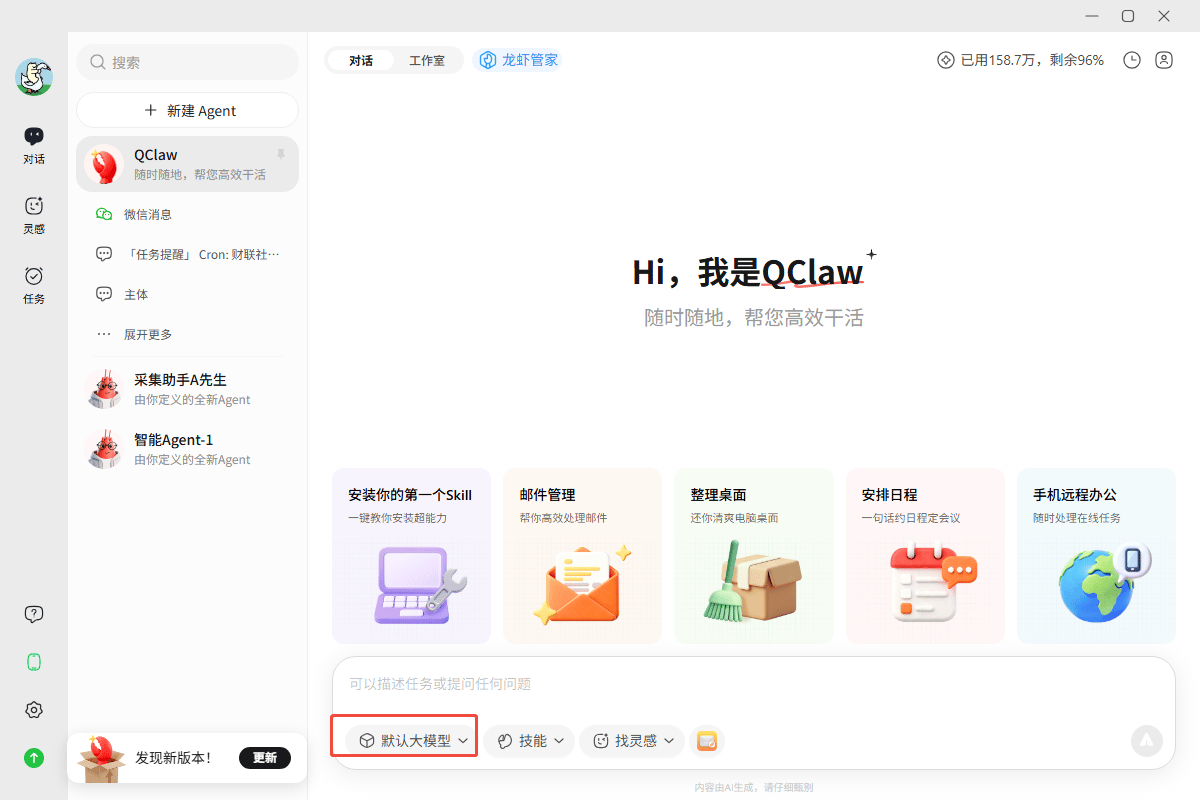The width and height of the screenshot is (1200, 800).
Task: Open the mobile phone connection icon
Action: [x=34, y=662]
